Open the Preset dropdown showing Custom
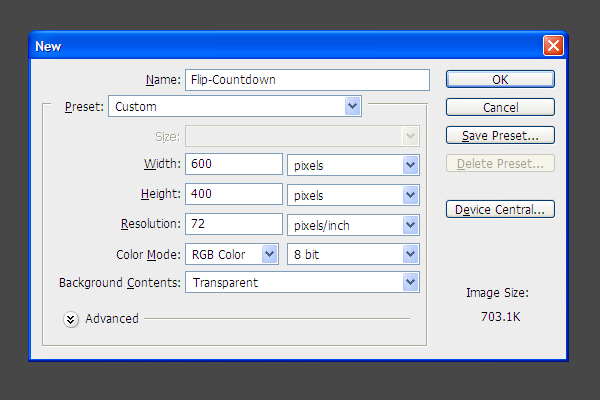600x400 pixels. (x=235, y=106)
